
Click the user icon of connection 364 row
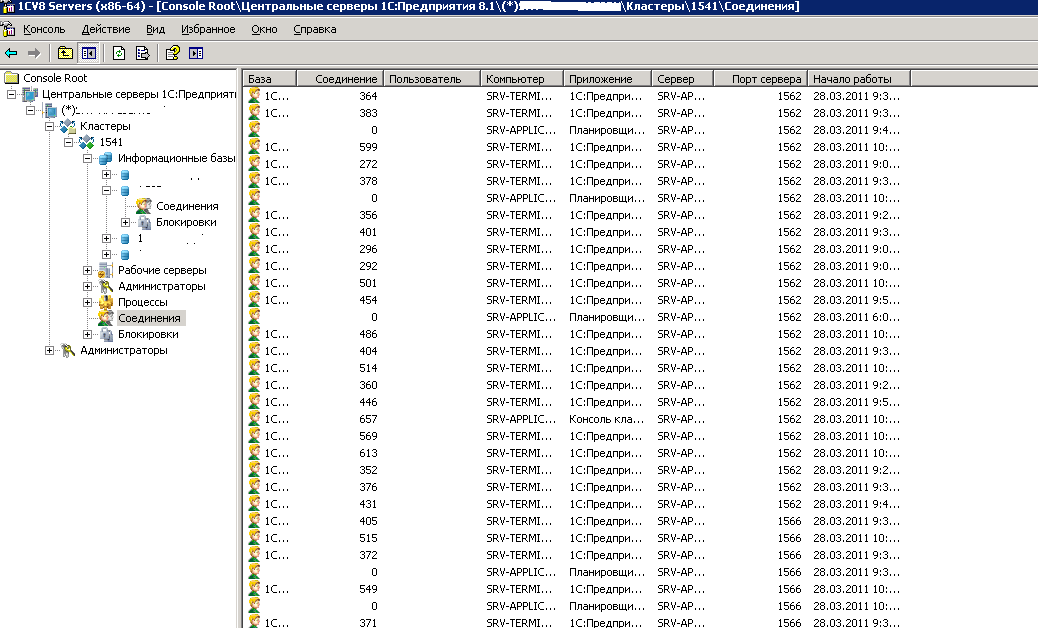(254, 96)
